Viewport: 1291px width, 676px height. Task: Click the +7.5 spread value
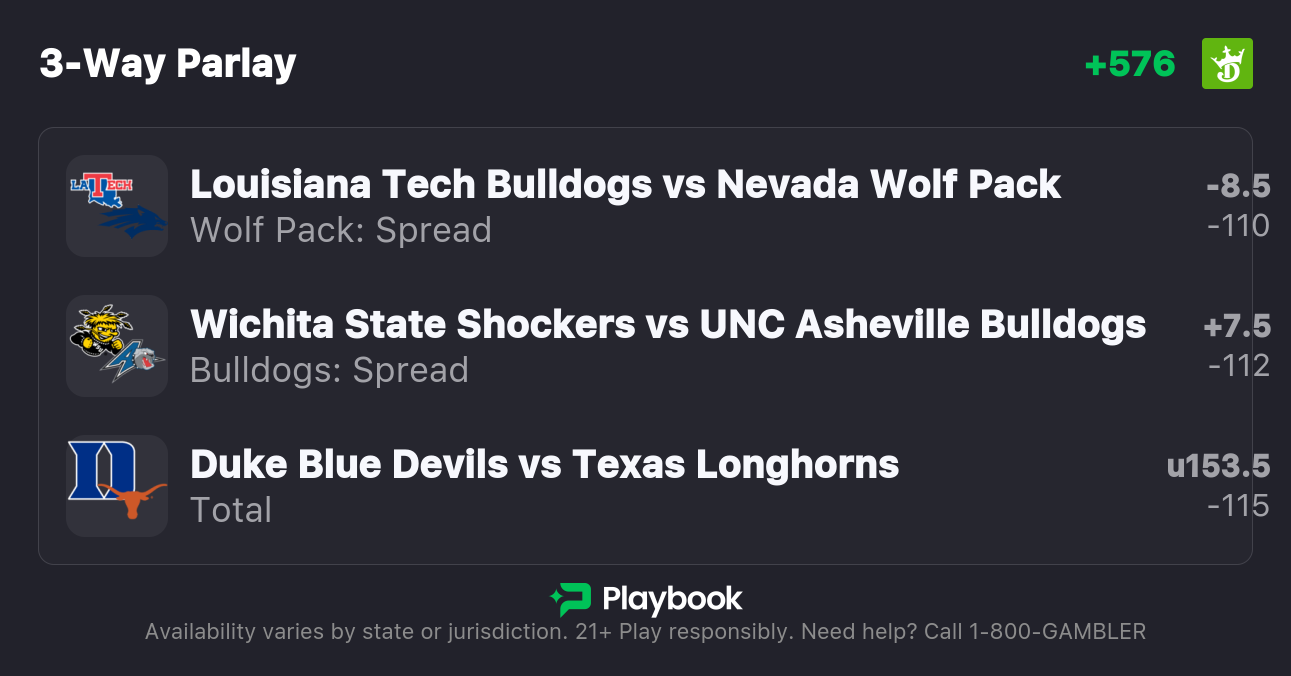[x=1236, y=326]
